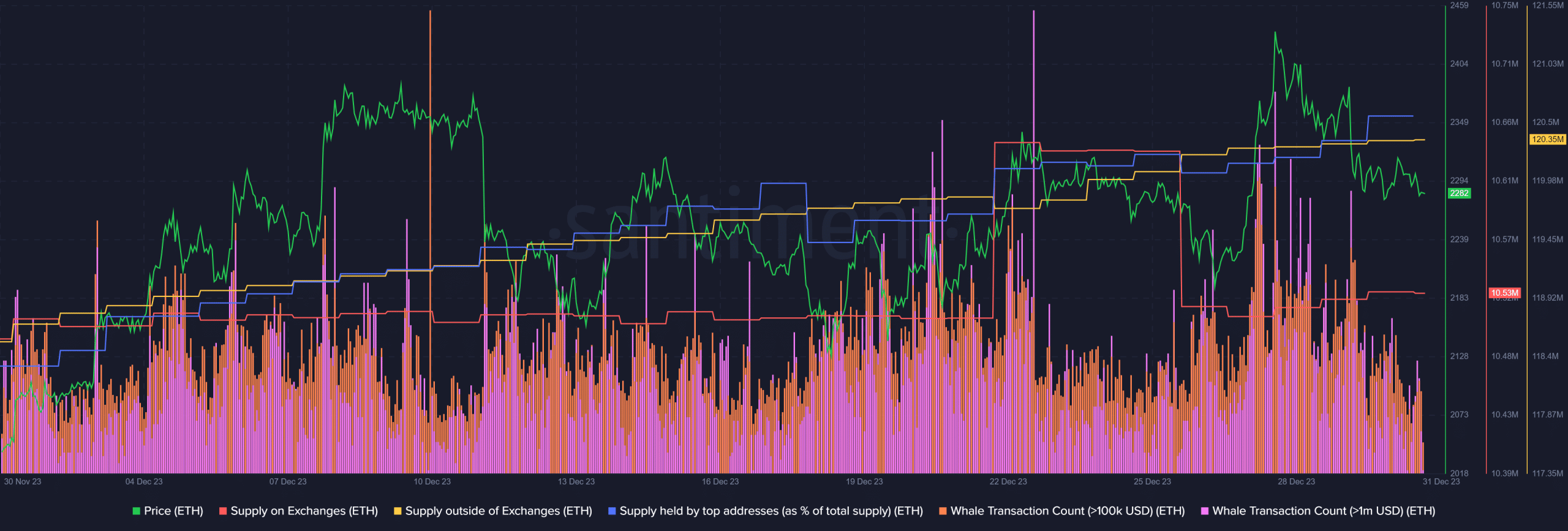Click the 2459 price axis label
The width and height of the screenshot is (1568, 531).
coord(1459,6)
